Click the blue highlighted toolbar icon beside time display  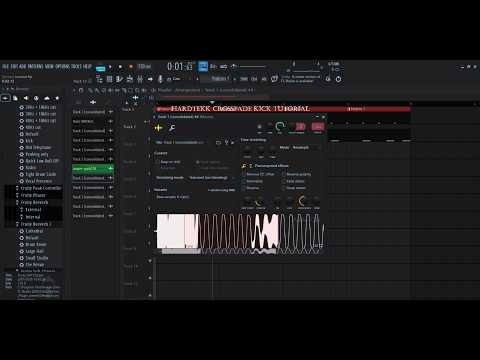203,66
